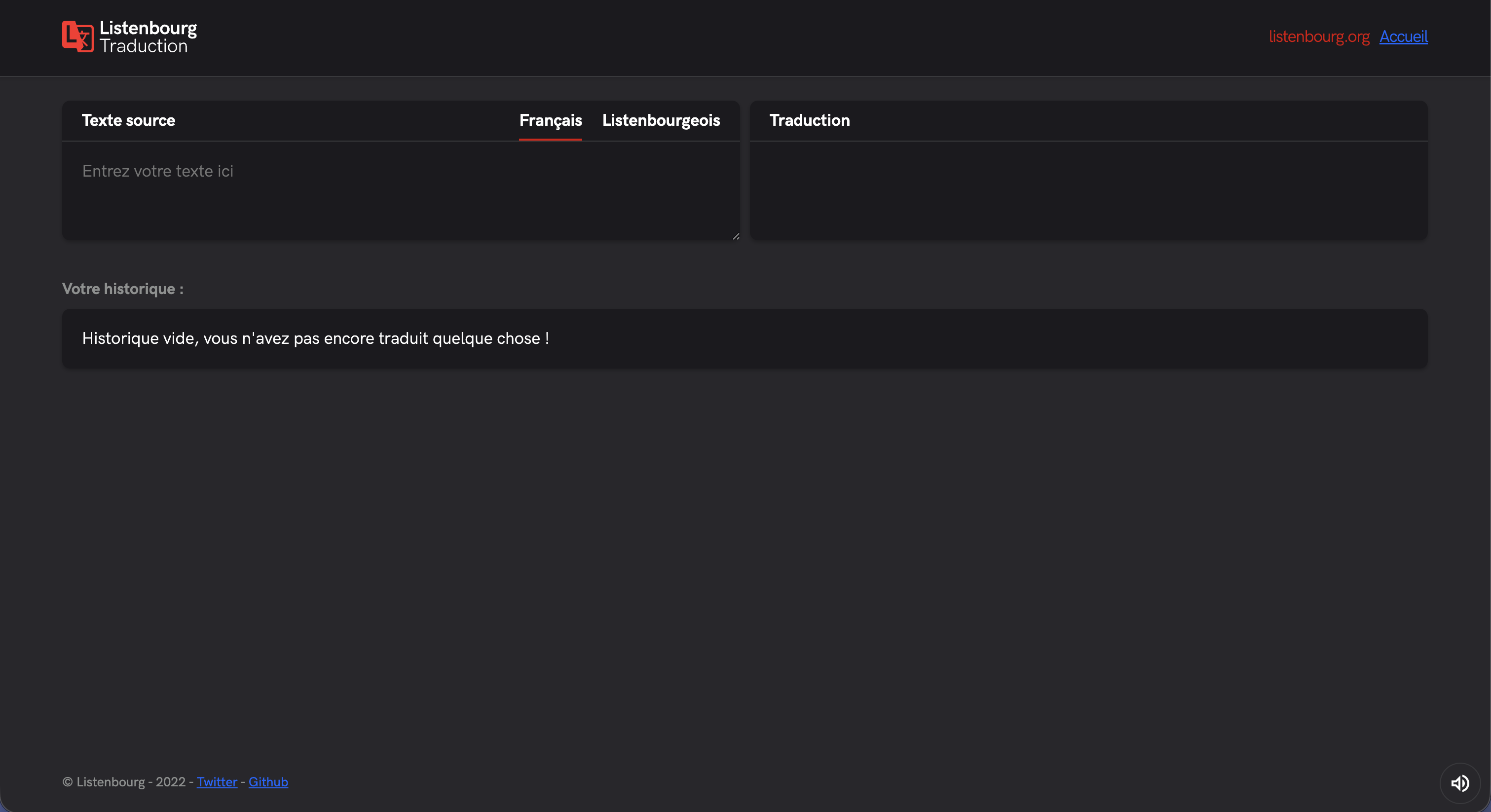Select the Français language tab
1491x812 pixels.
point(551,120)
